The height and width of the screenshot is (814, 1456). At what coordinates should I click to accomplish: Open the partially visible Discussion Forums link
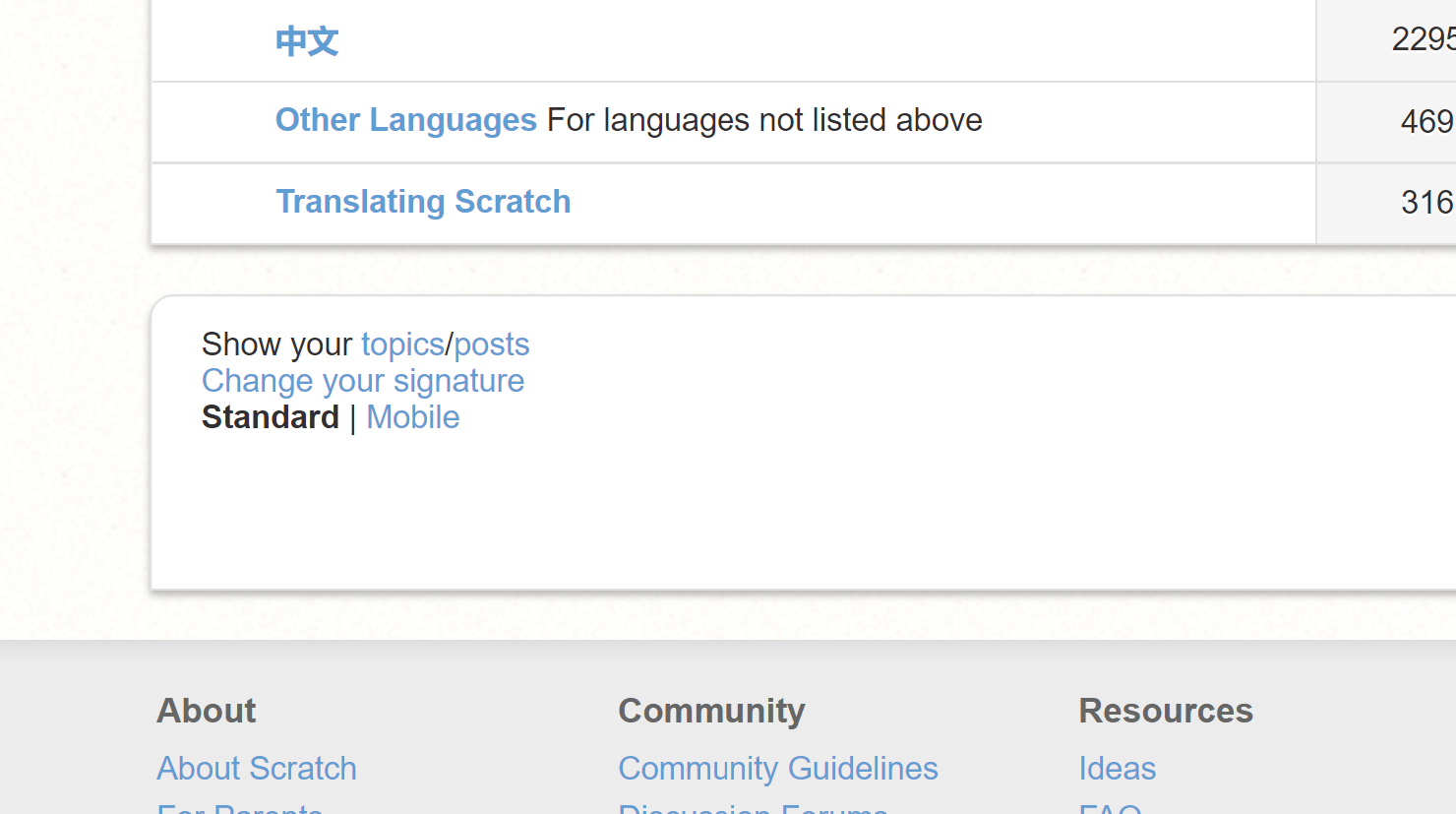[x=753, y=809]
